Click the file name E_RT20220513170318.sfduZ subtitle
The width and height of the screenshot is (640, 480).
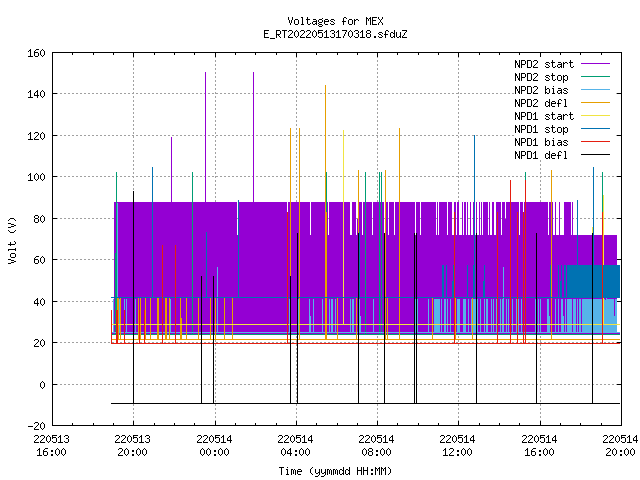click(x=335, y=34)
